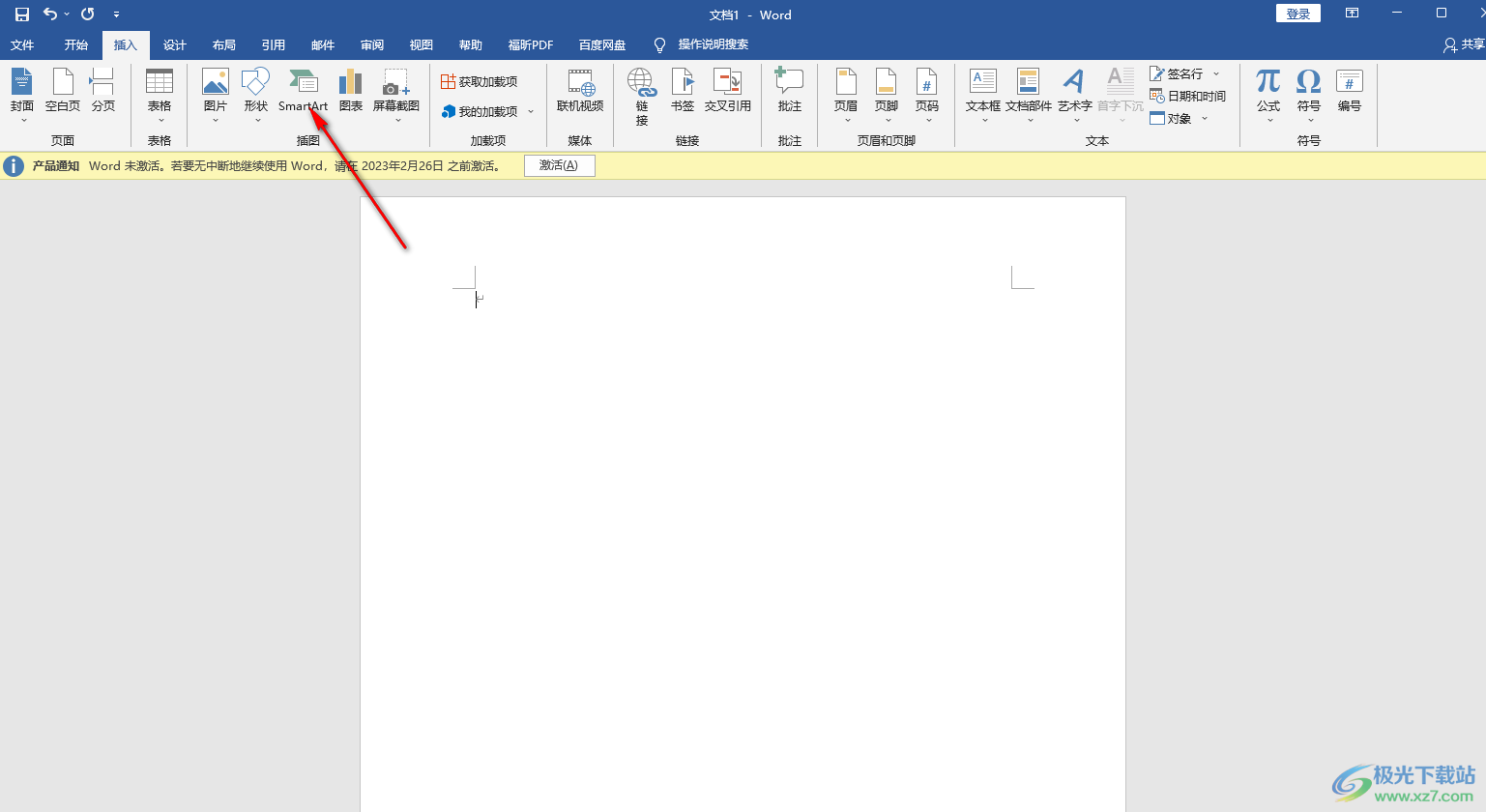Redo the last action
Image resolution: width=1486 pixels, height=812 pixels.
click(x=88, y=14)
